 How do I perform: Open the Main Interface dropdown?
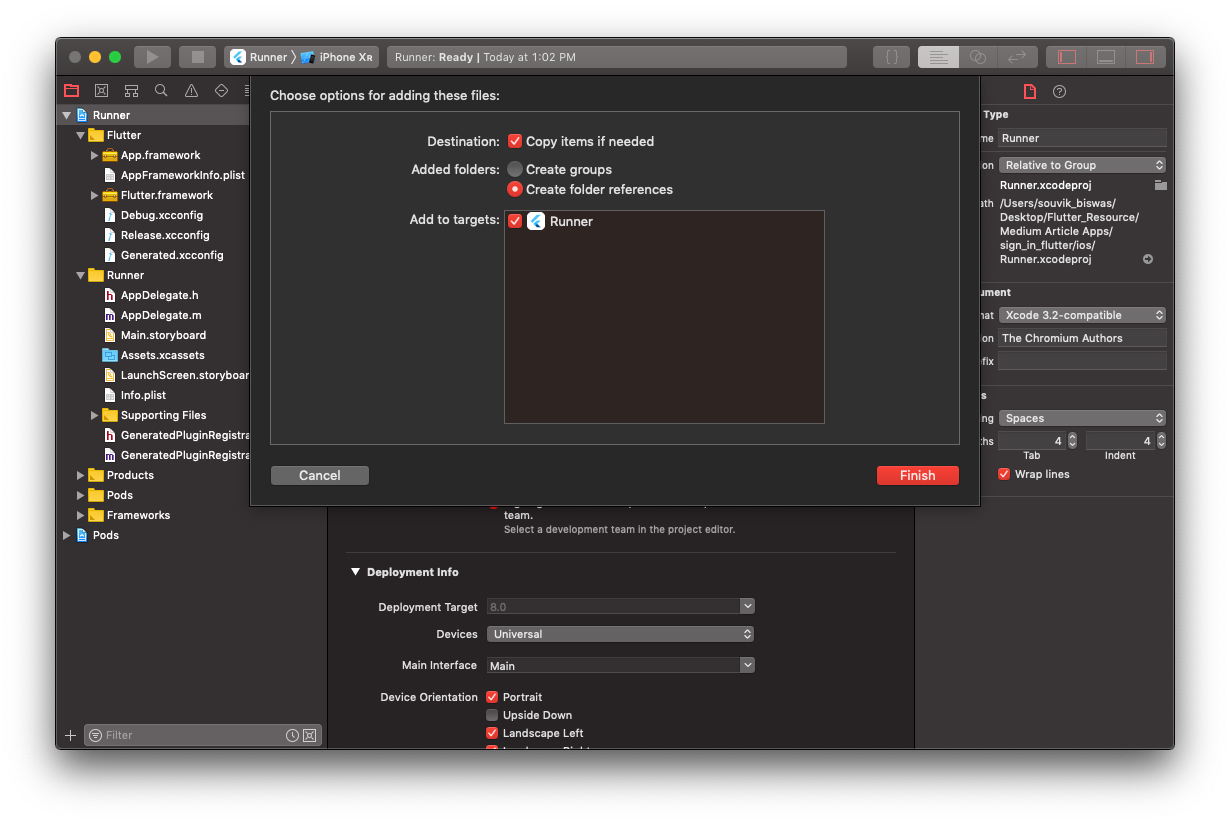746,665
